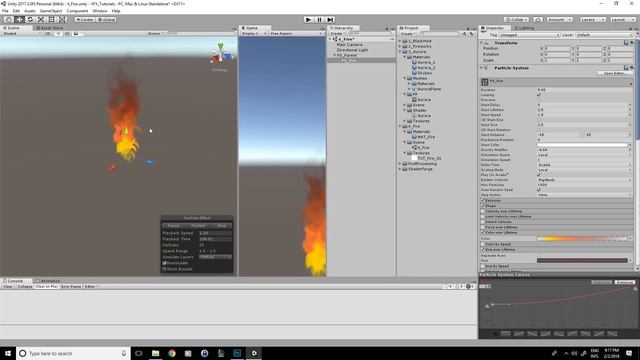This screenshot has height=360, width=640.
Task: Open Transform help book icon
Action: click(626, 42)
